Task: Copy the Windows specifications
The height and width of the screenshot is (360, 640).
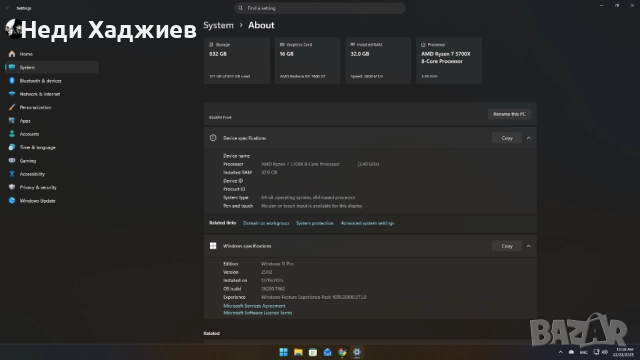Action: (507, 246)
